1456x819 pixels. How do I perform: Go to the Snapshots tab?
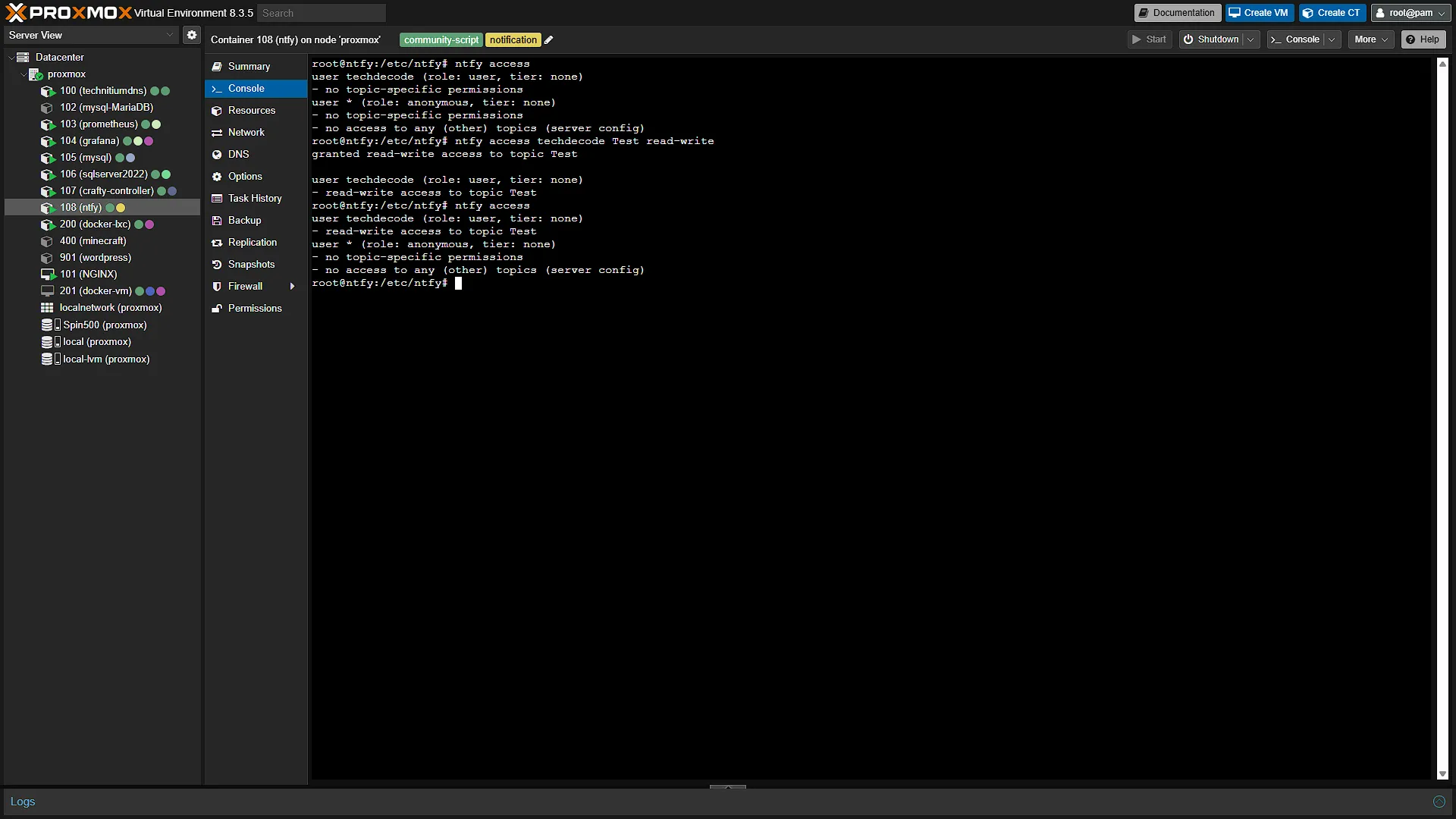pyautogui.click(x=256, y=265)
